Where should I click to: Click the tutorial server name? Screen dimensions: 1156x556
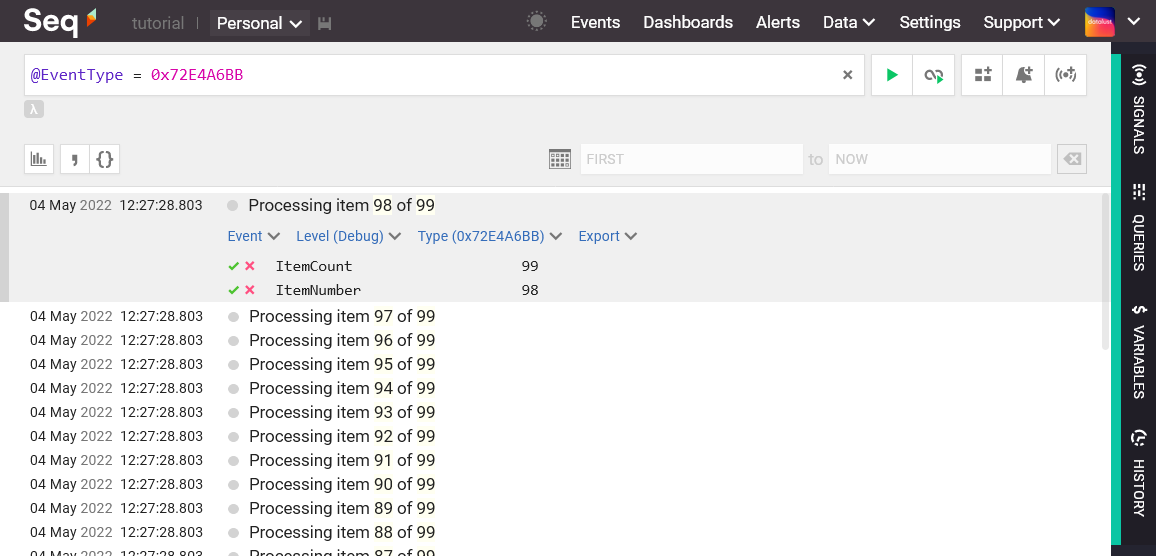158,23
